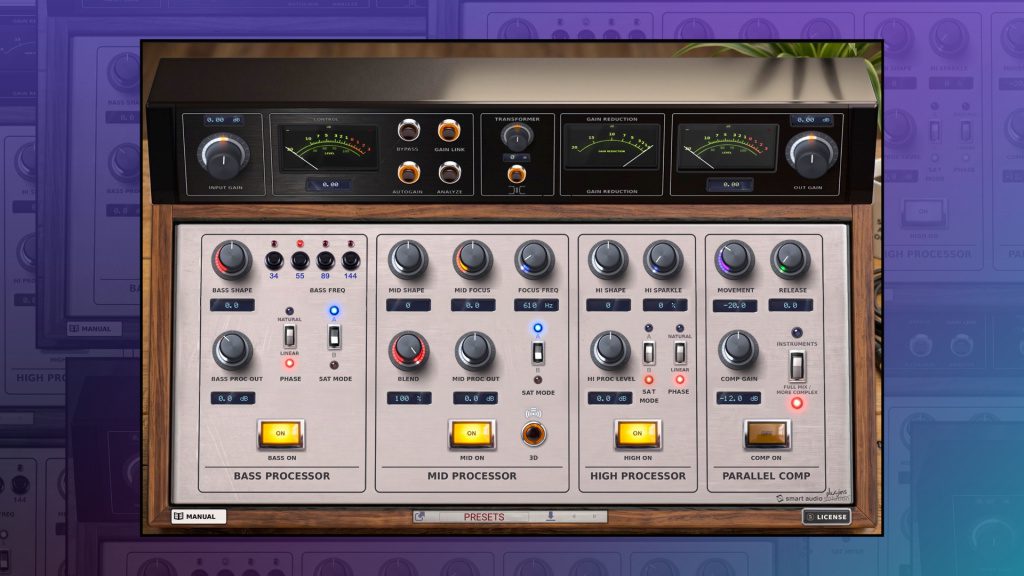Click the Blend 100 % value field
1024x576 pixels.
pos(409,398)
